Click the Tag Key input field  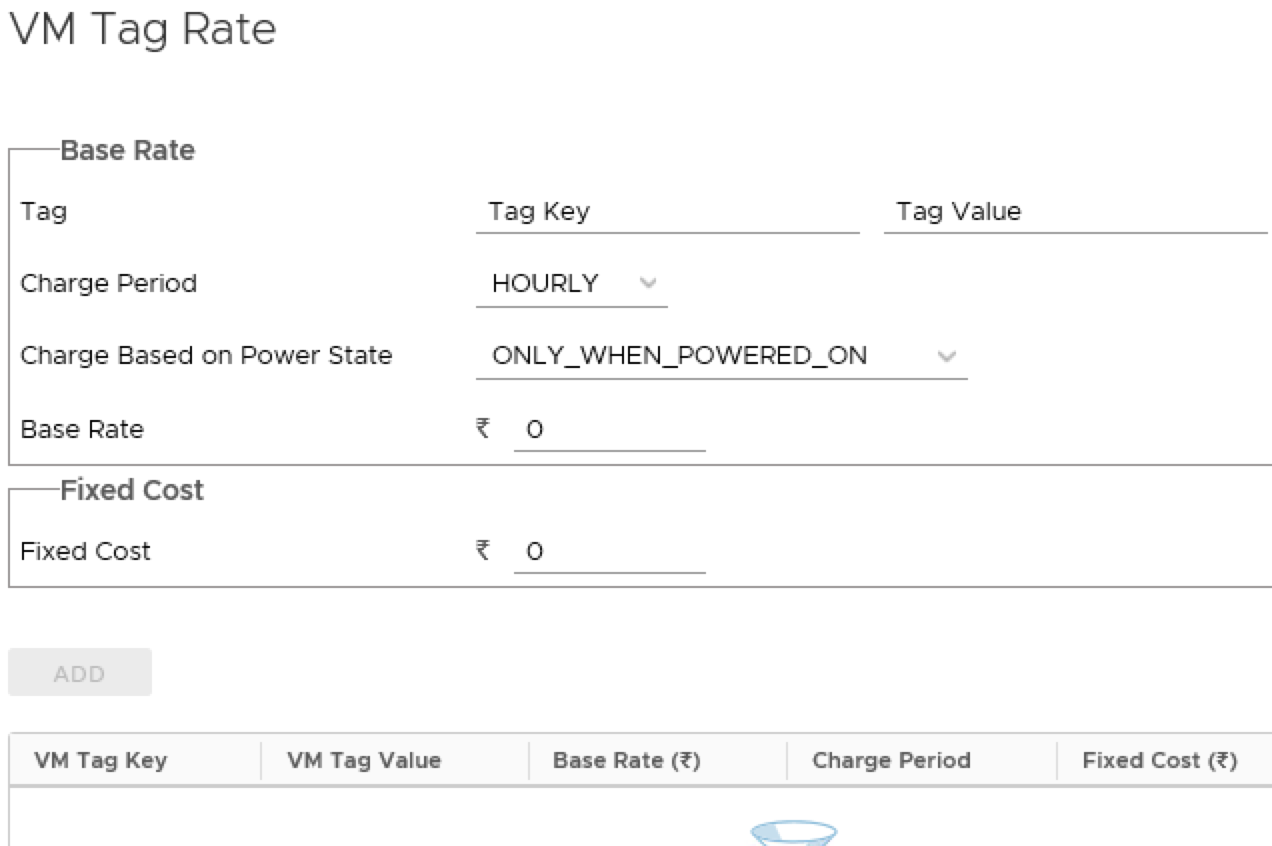click(667, 212)
